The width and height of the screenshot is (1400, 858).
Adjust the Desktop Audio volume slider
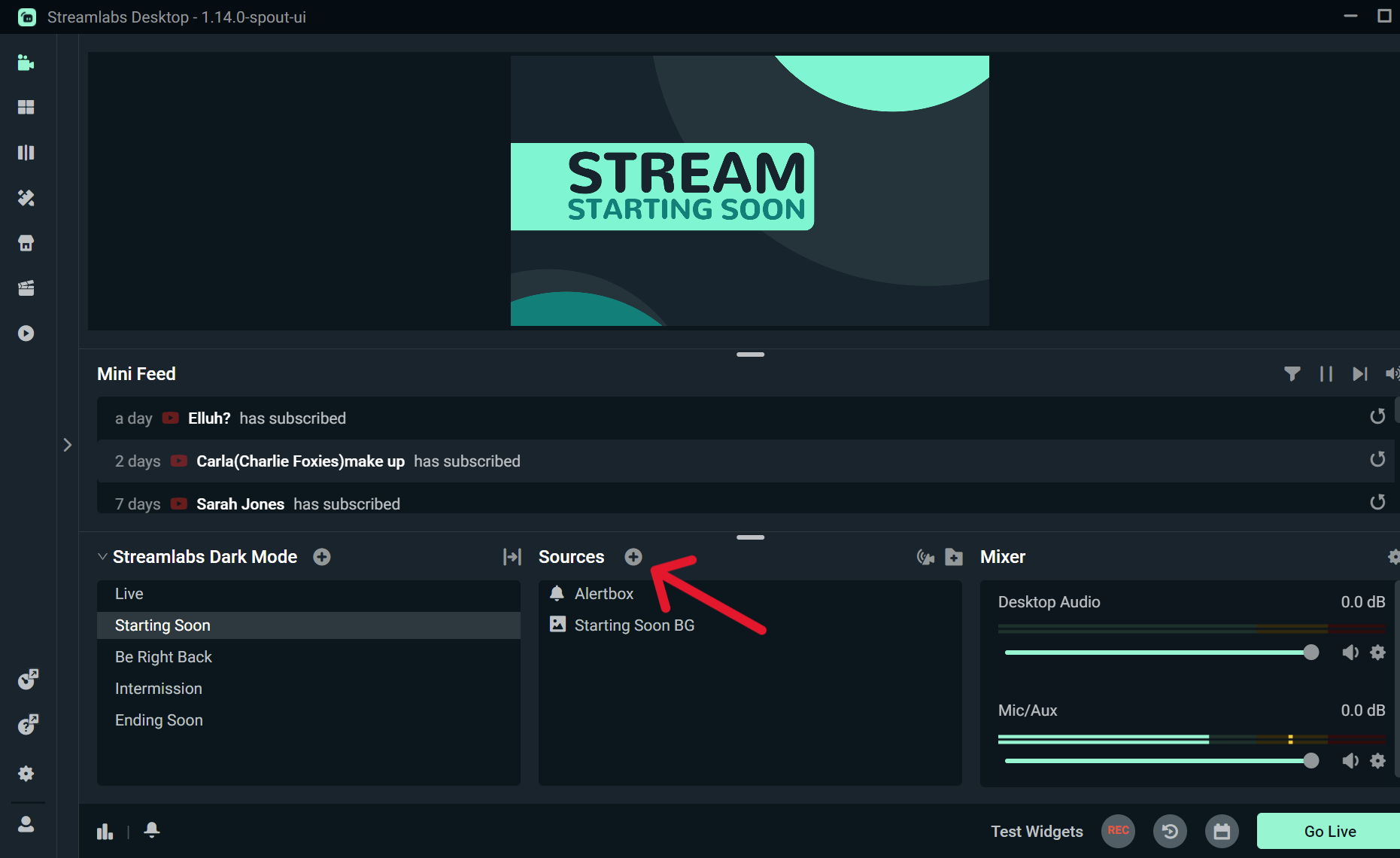1162,653
